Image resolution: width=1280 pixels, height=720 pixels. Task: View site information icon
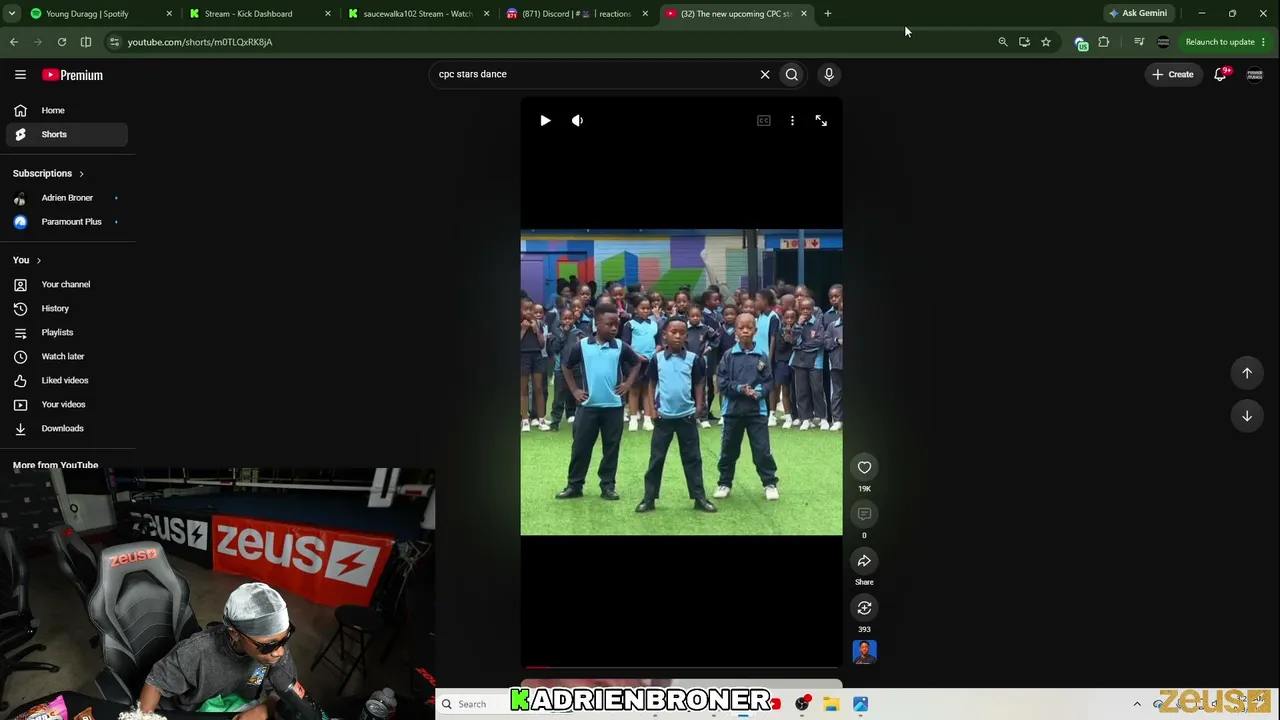[x=114, y=42]
